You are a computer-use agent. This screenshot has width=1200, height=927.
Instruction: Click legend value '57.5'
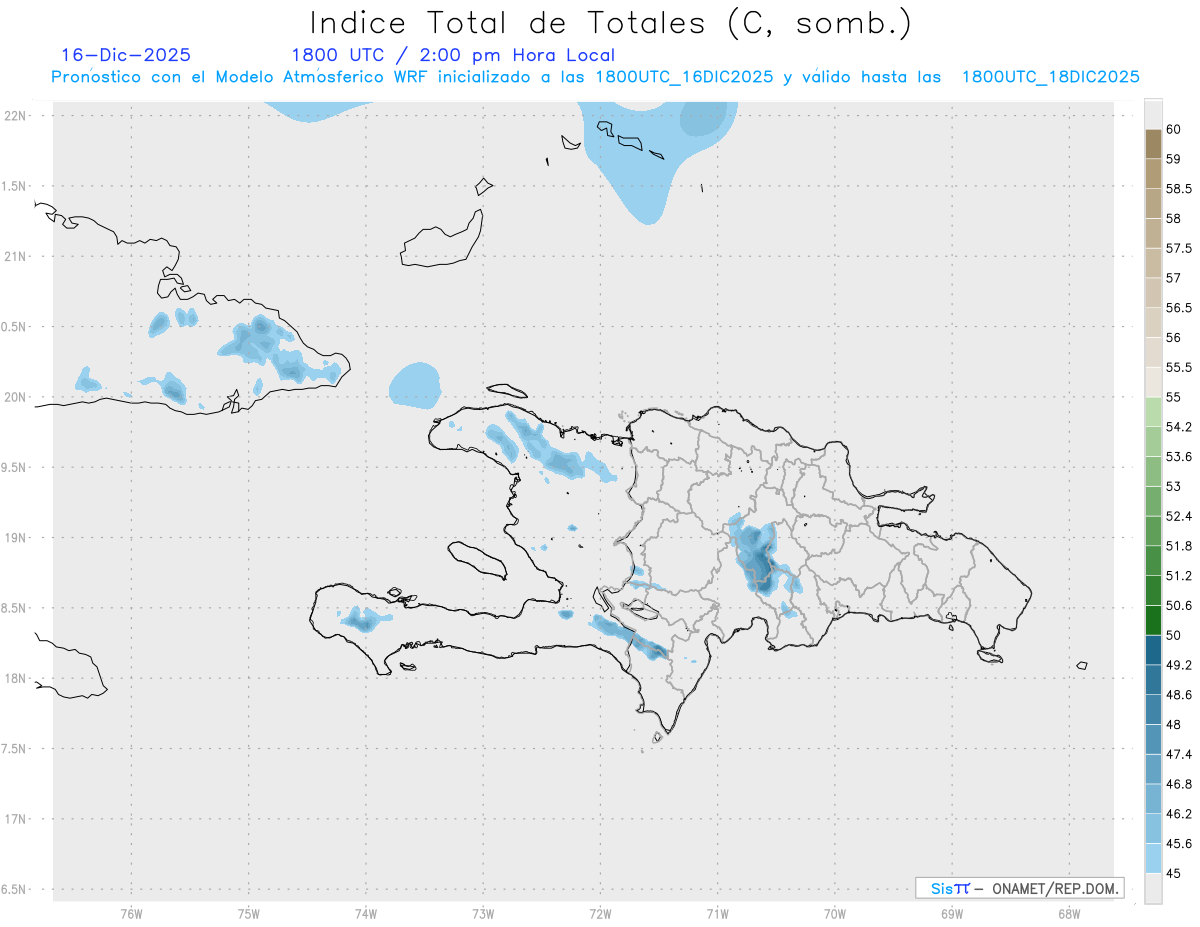click(x=1179, y=248)
